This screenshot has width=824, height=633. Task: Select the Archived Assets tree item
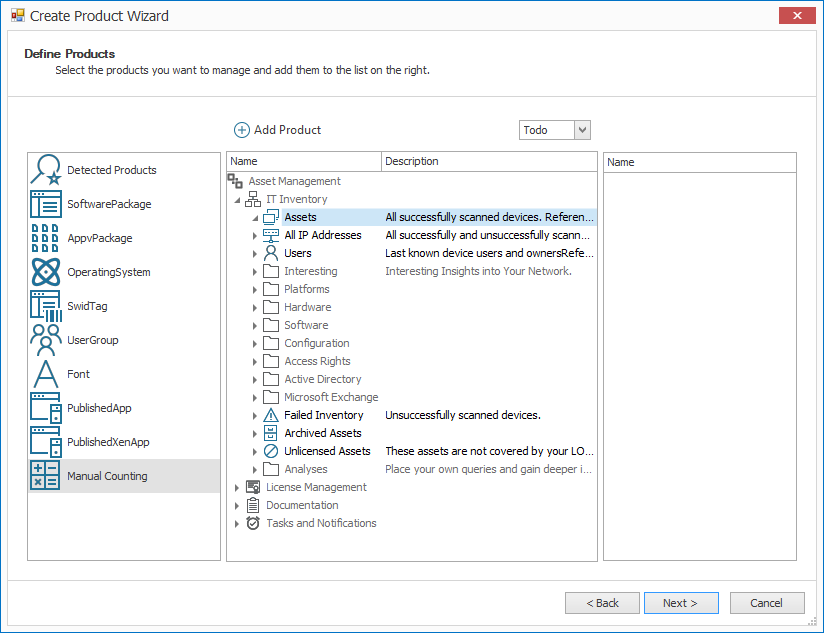pyautogui.click(x=323, y=433)
